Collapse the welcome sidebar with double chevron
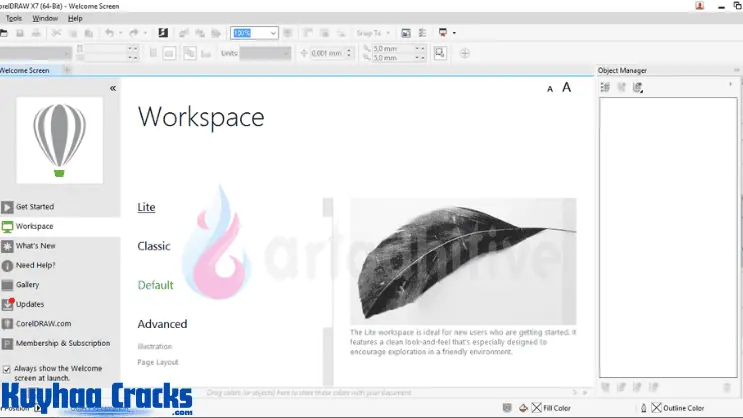The width and height of the screenshot is (743, 418). (x=113, y=88)
